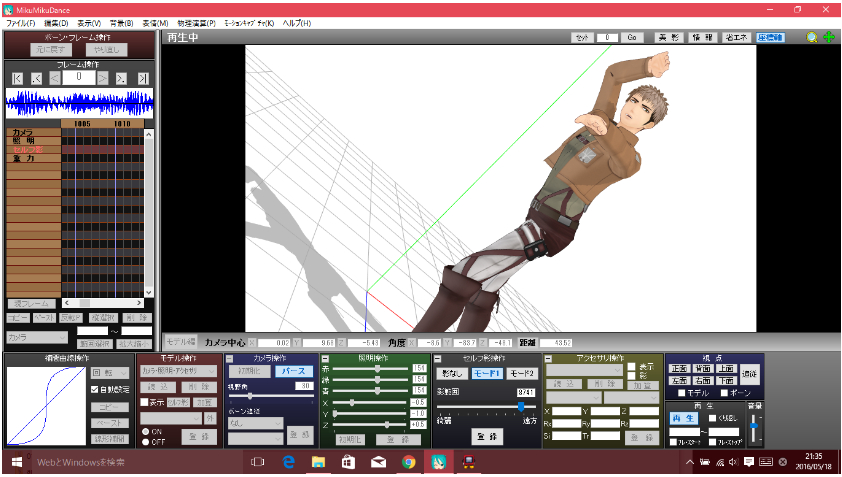This screenshot has height=477, width=842.
Task: Open empty dropdown in model panel
Action: 171,418
